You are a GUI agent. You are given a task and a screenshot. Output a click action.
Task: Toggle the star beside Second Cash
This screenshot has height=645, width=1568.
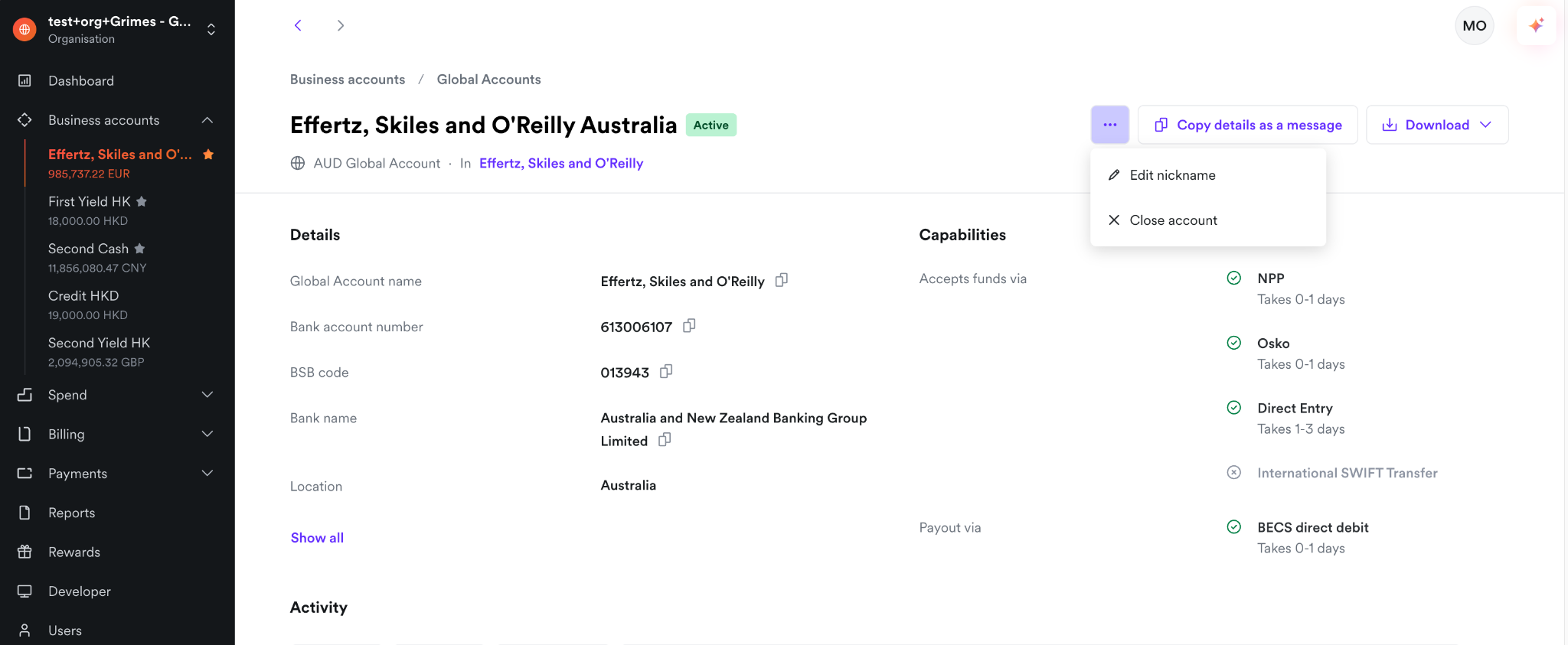point(139,249)
